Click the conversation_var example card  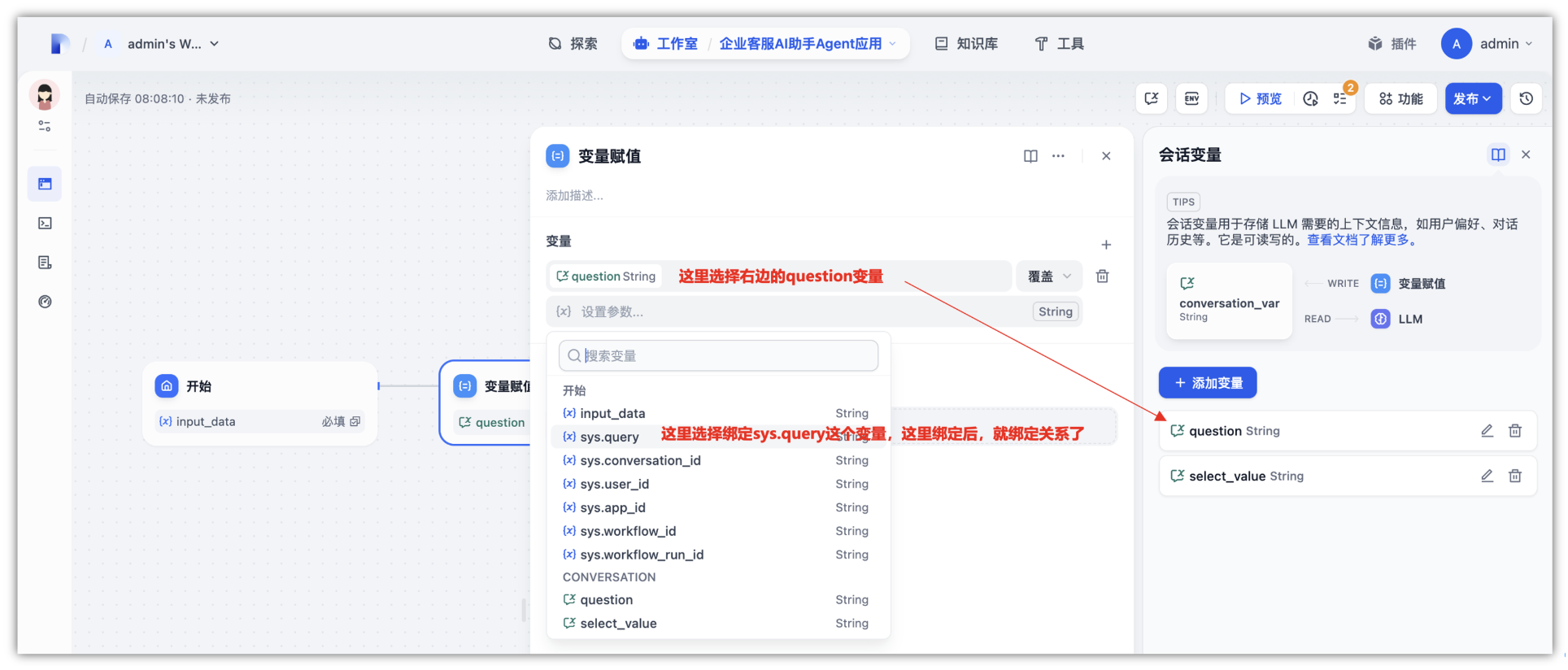pyautogui.click(x=1229, y=300)
